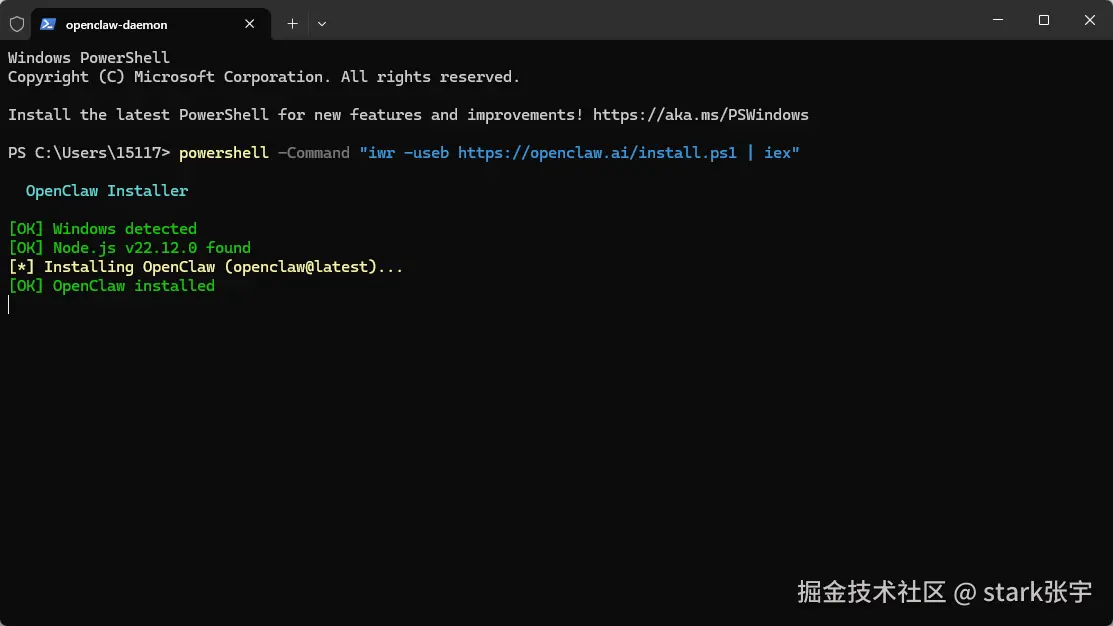
Task: Click the iex argument in the command
Action: pos(779,152)
